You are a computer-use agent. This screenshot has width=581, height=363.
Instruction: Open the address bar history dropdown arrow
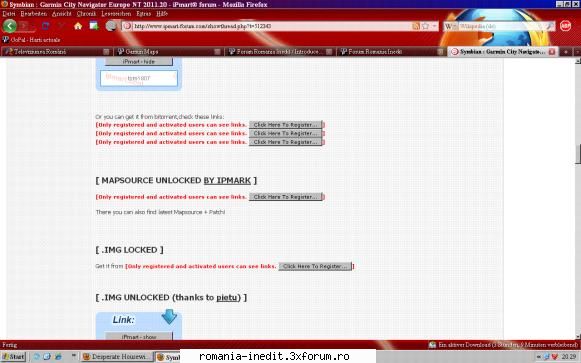[x=435, y=26]
